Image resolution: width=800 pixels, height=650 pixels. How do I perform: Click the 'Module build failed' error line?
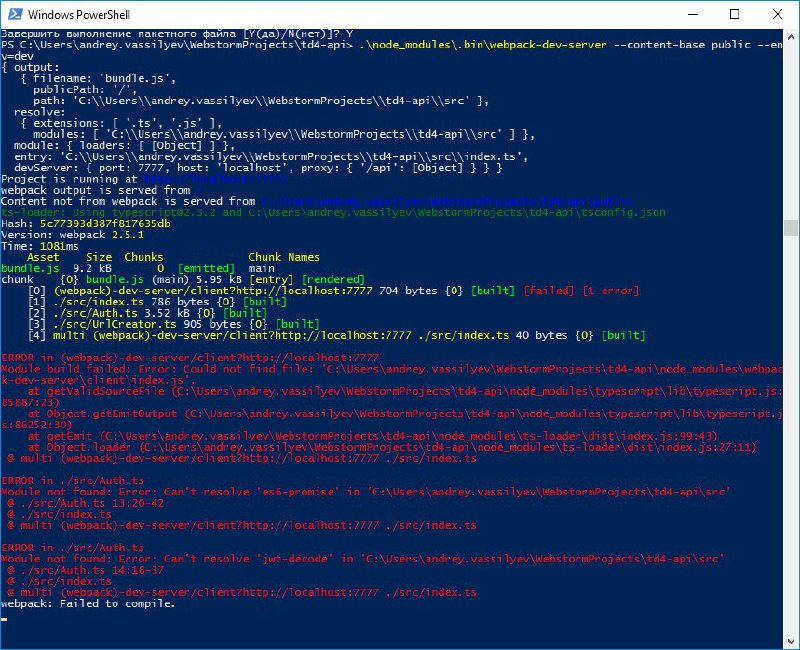coord(391,374)
